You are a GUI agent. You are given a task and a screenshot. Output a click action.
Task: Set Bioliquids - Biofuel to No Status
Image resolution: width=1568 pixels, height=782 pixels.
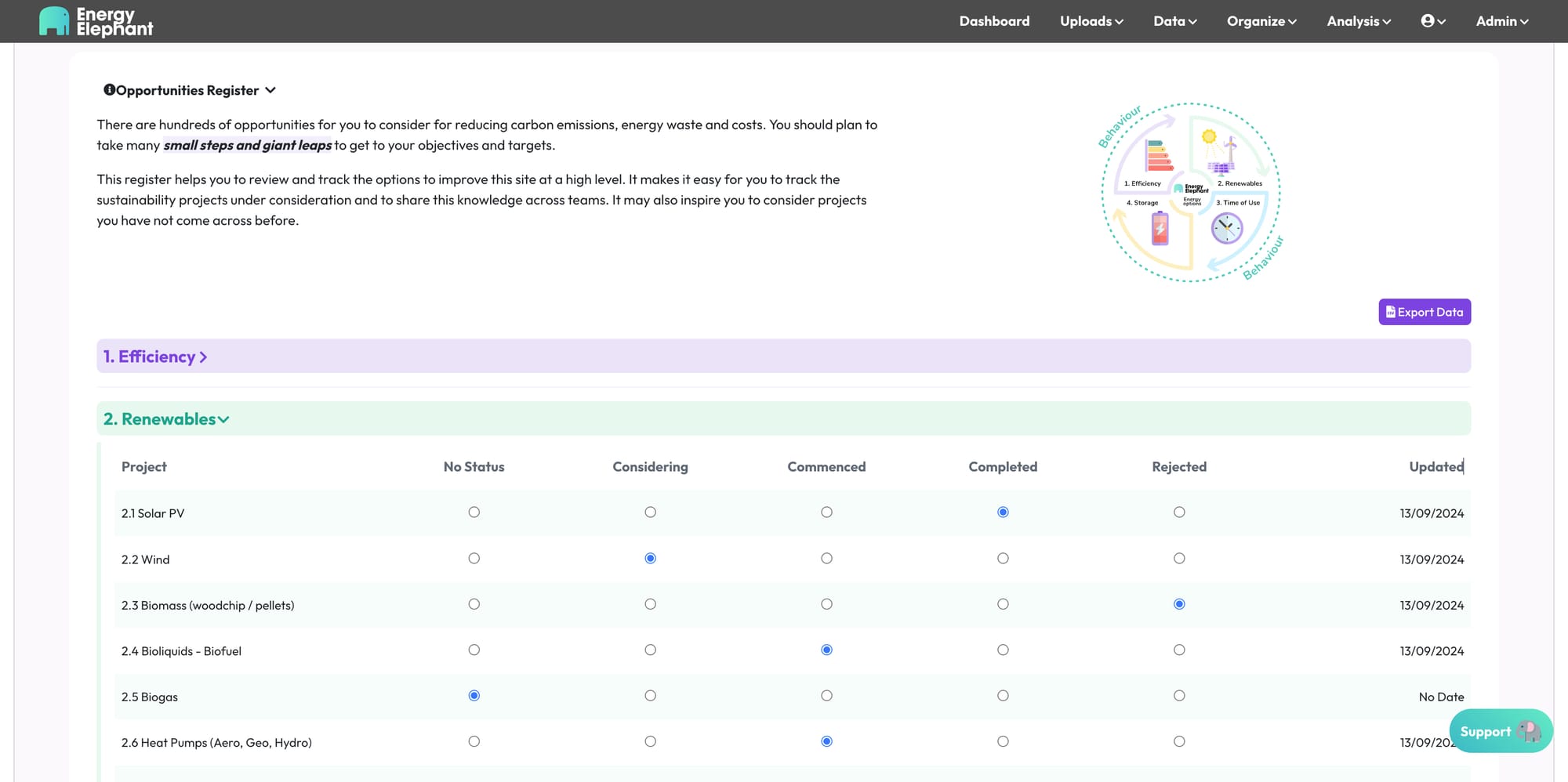point(474,650)
